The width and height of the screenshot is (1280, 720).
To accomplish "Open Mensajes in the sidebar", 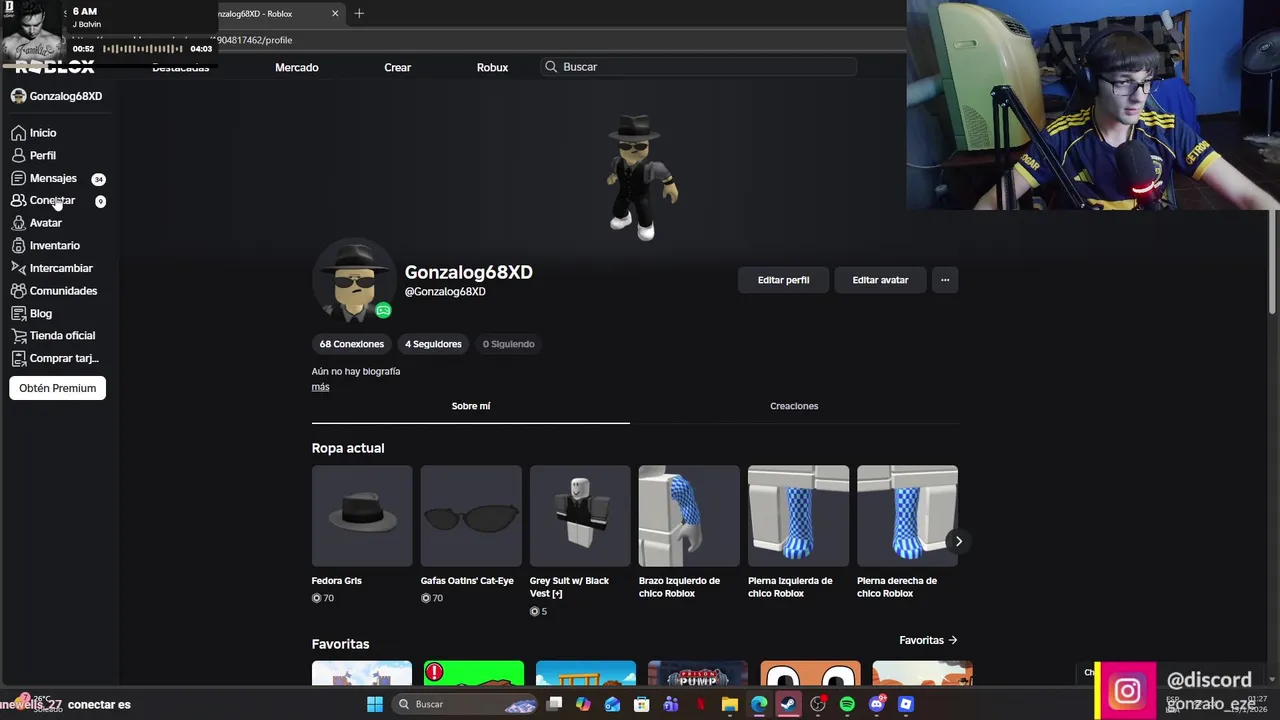I will [x=52, y=178].
